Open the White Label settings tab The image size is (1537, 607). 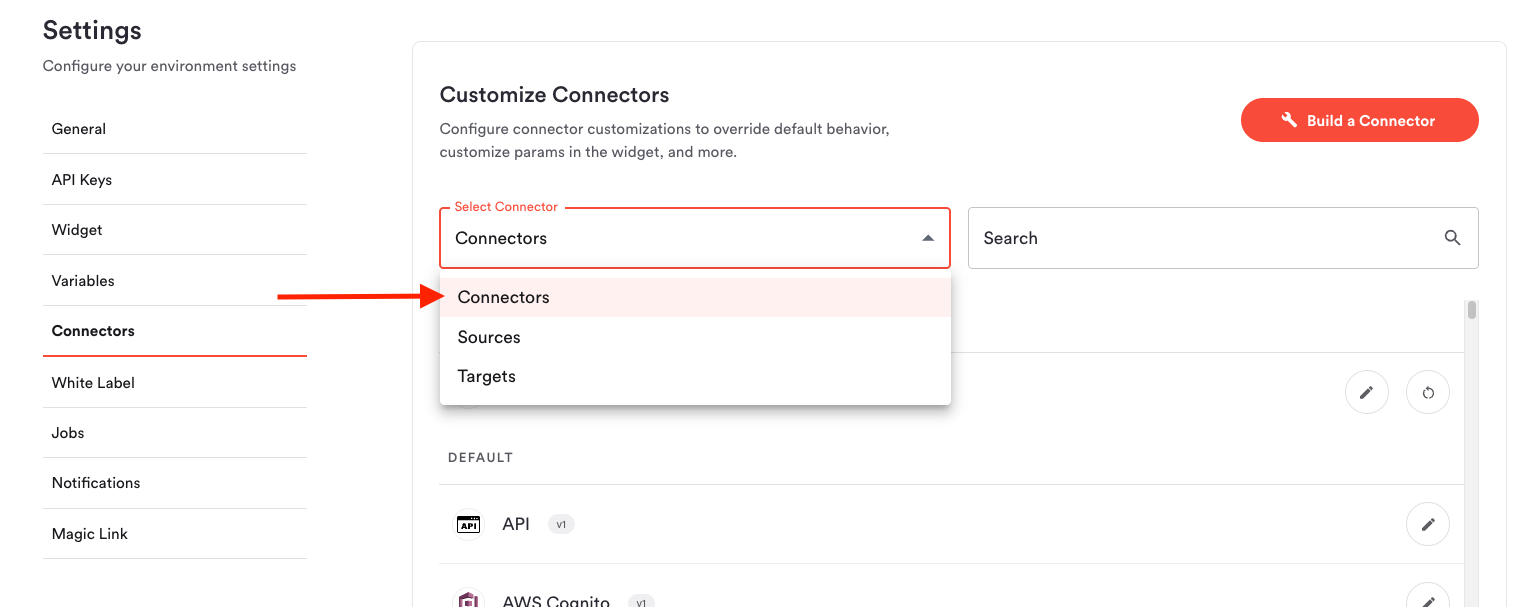93,383
